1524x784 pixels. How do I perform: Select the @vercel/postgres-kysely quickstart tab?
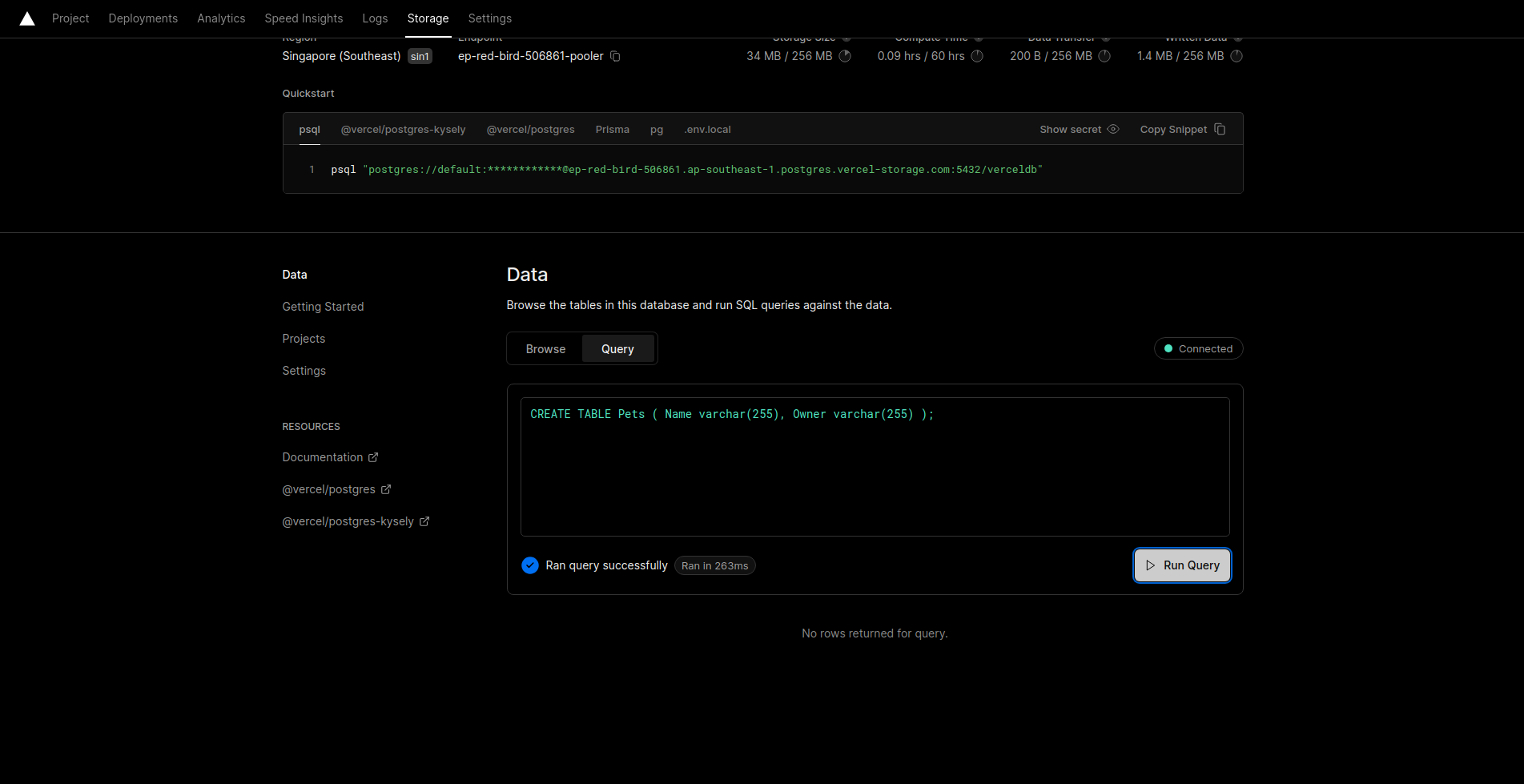pyautogui.click(x=403, y=130)
